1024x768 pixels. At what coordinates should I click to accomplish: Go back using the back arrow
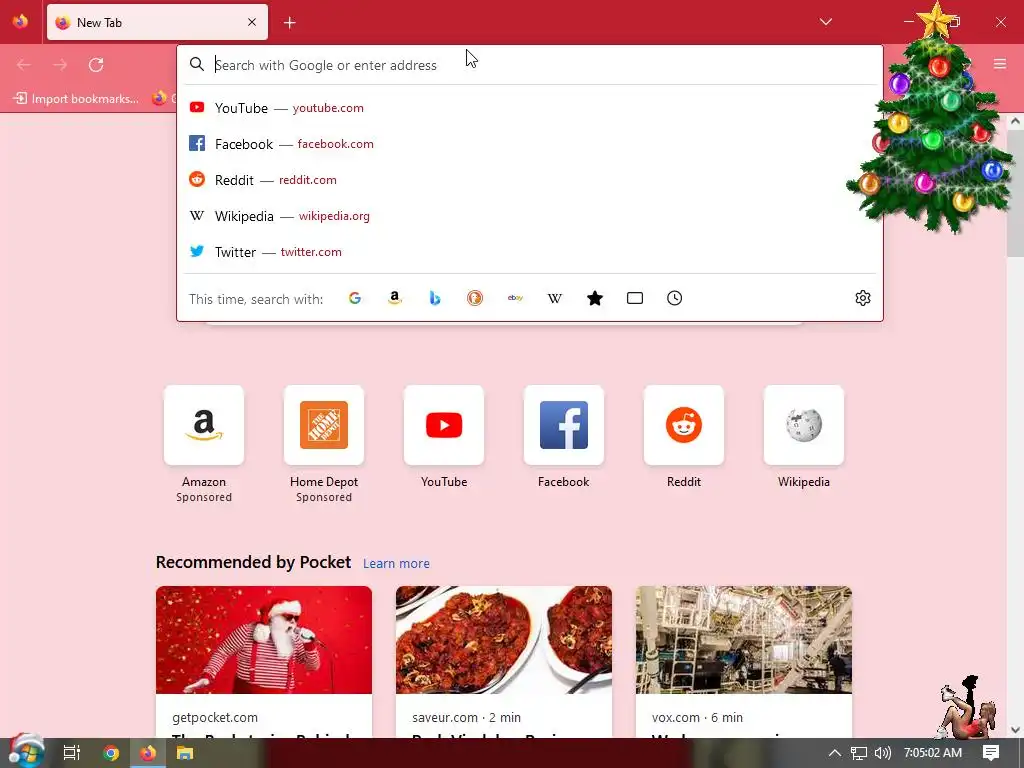(24, 65)
